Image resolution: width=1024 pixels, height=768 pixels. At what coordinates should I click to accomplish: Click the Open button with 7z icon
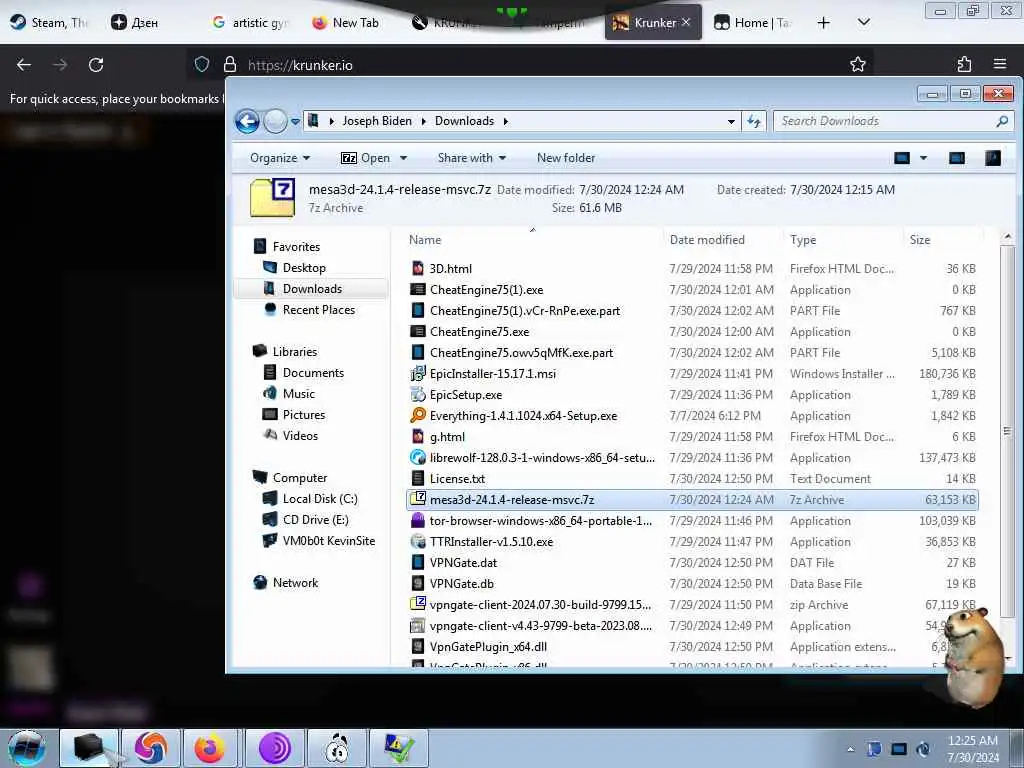[366, 158]
